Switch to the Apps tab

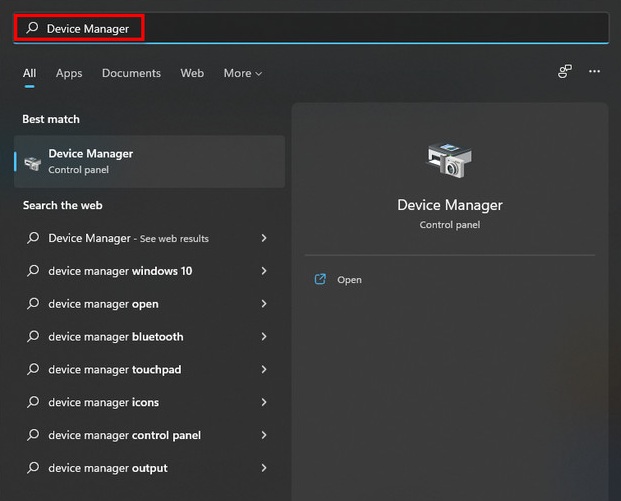pyautogui.click(x=69, y=73)
